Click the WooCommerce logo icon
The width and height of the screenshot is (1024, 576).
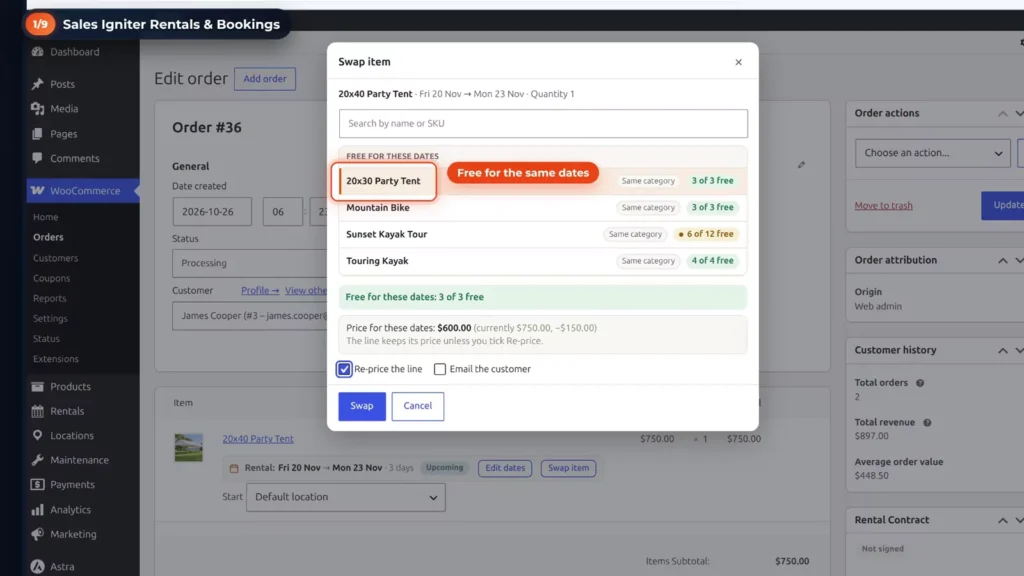pos(38,191)
